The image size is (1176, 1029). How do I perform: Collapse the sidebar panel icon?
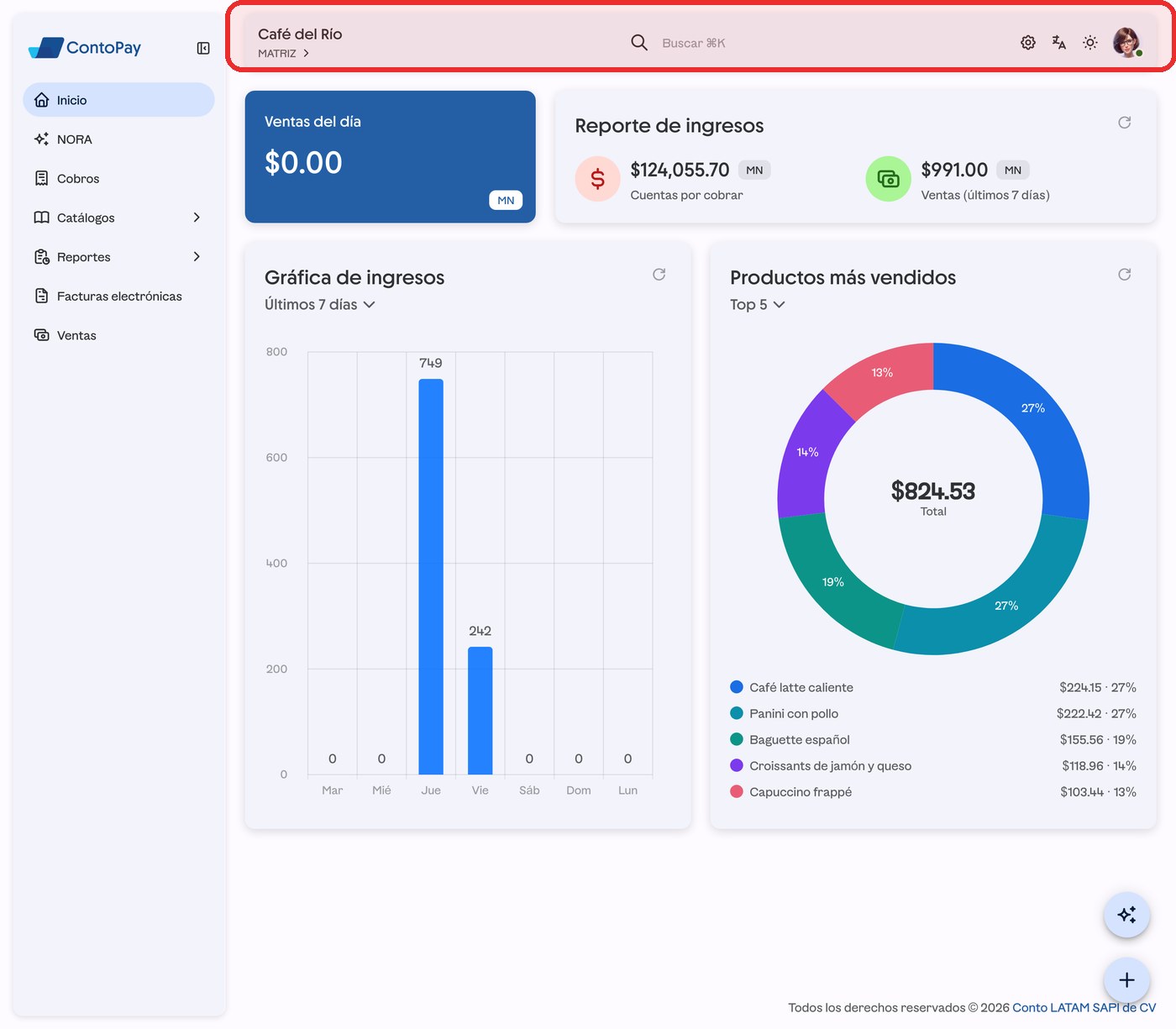(x=203, y=48)
